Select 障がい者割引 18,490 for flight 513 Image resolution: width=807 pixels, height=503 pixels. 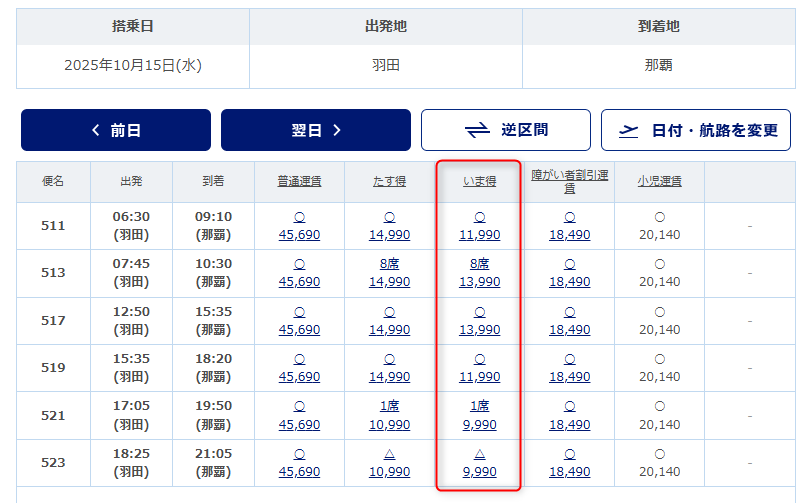[570, 282]
